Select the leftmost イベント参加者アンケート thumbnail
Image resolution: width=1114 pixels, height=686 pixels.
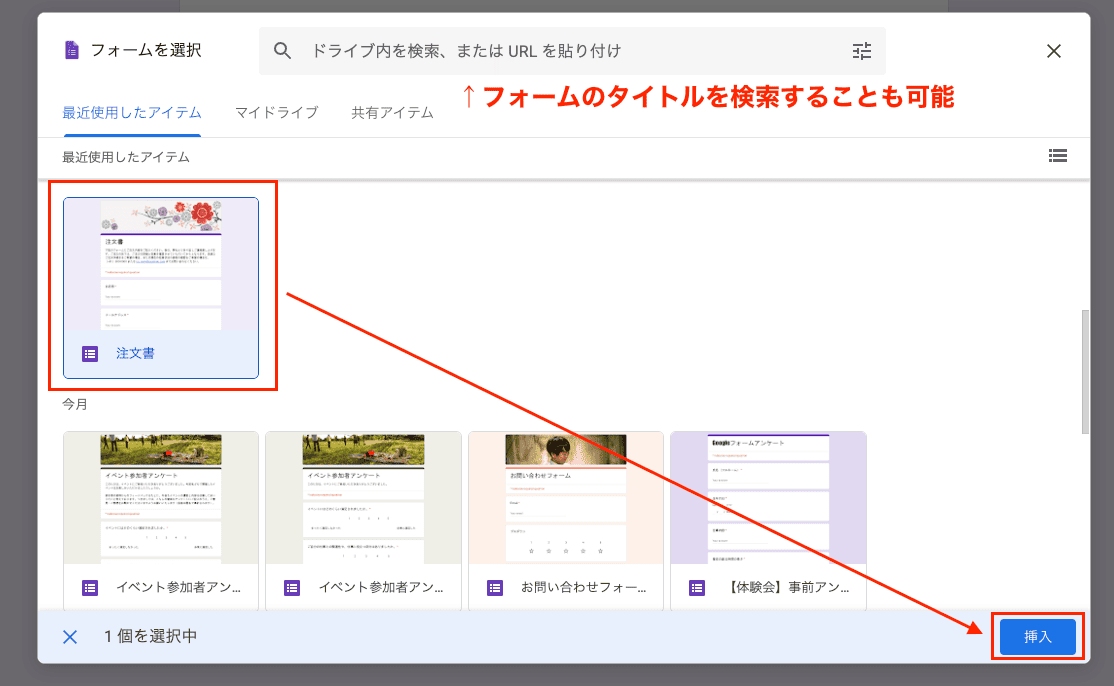tap(161, 498)
